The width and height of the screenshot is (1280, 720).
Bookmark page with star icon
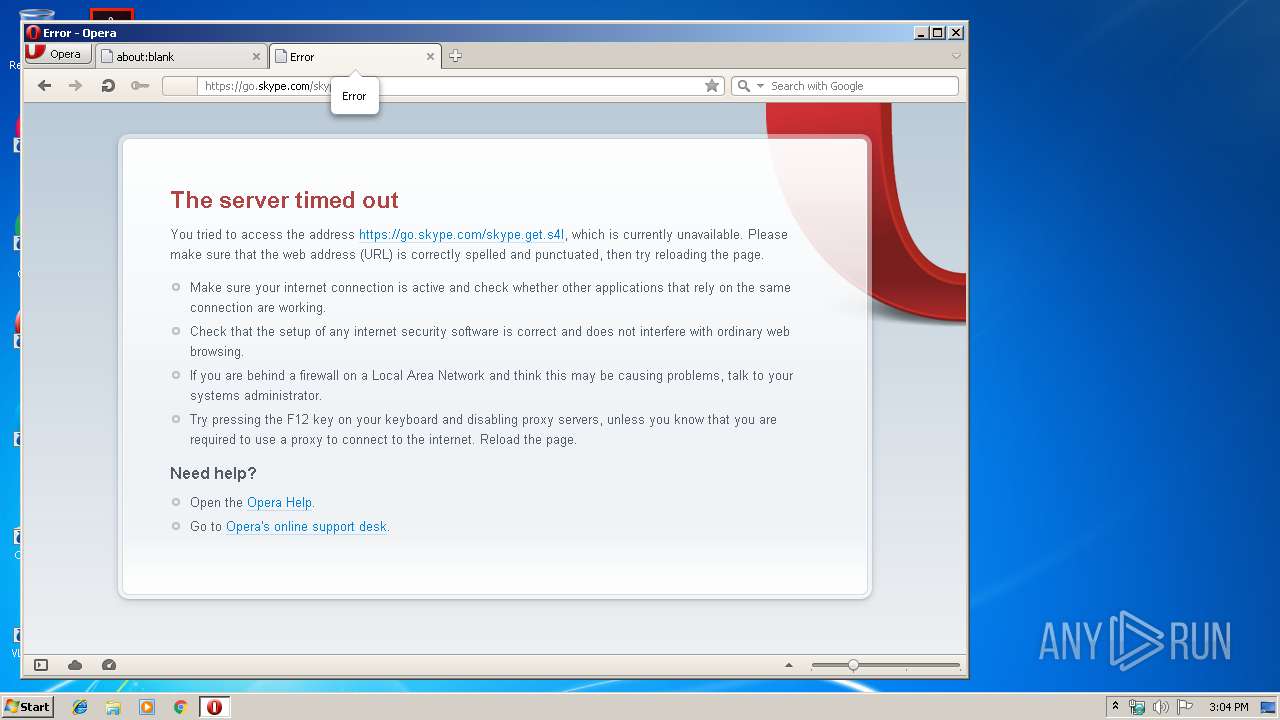712,86
